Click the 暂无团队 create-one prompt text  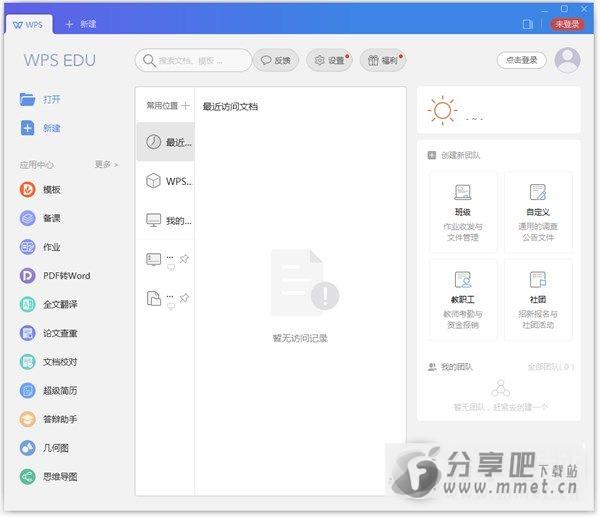tap(501, 407)
